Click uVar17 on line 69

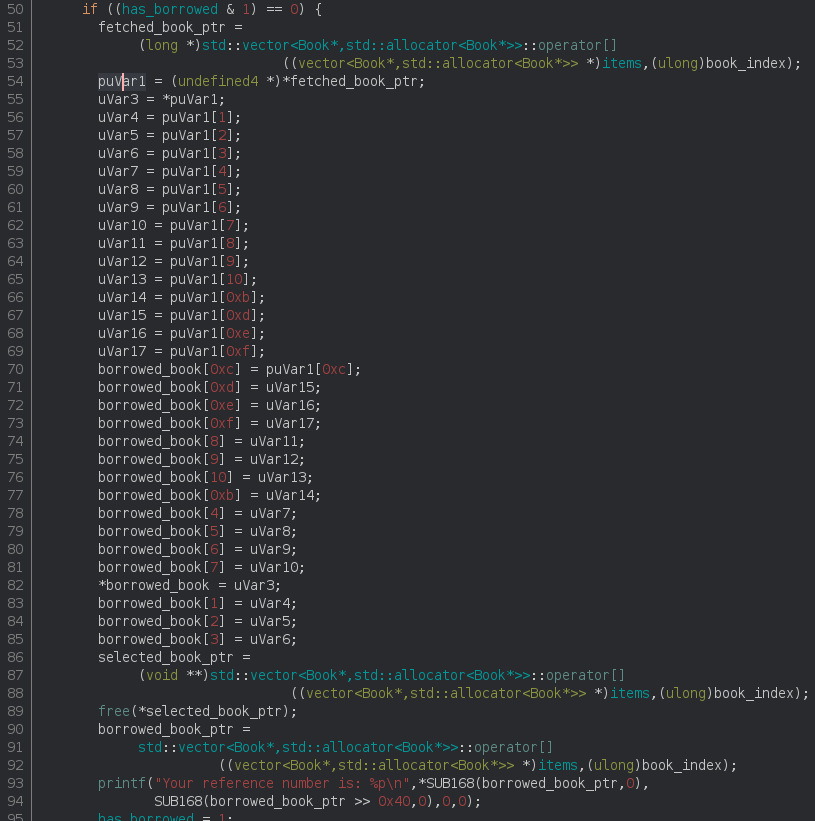pos(122,351)
